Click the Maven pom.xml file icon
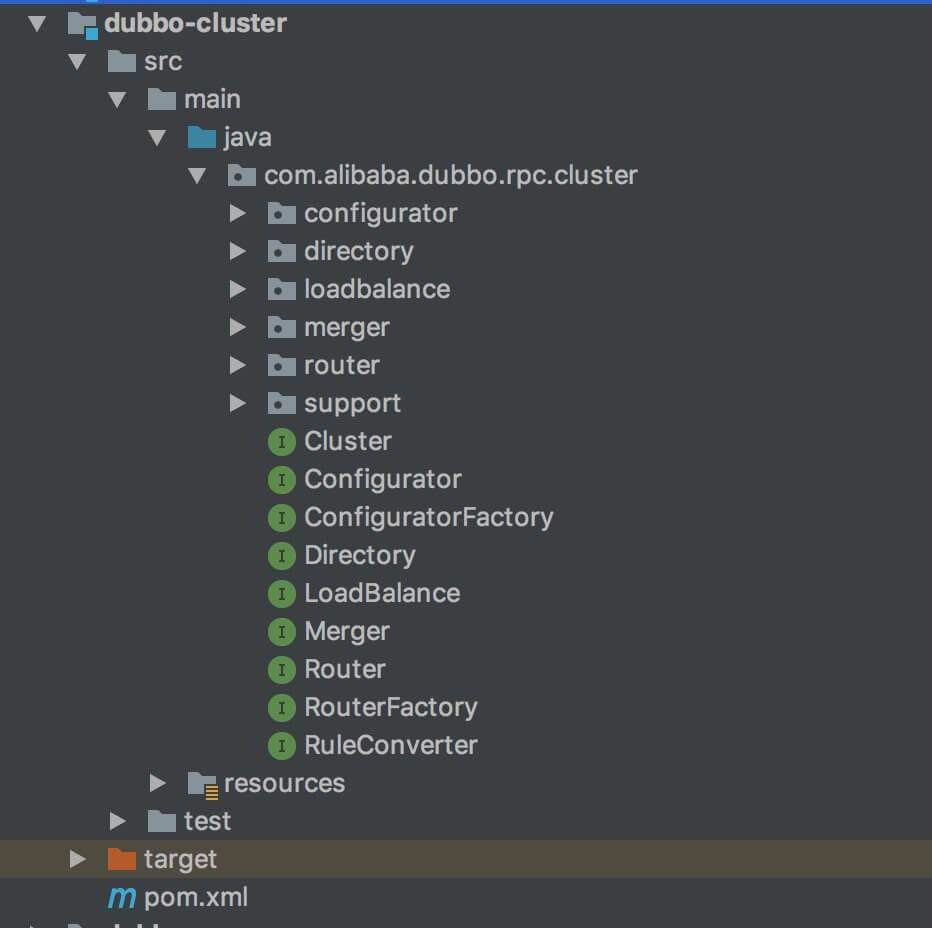Viewport: 932px width, 928px height. [122, 897]
